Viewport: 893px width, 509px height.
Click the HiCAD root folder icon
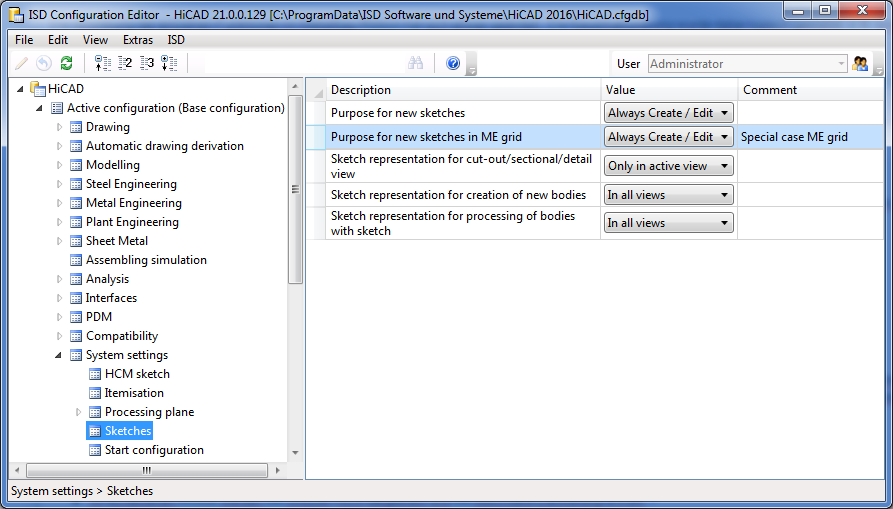(x=38, y=89)
